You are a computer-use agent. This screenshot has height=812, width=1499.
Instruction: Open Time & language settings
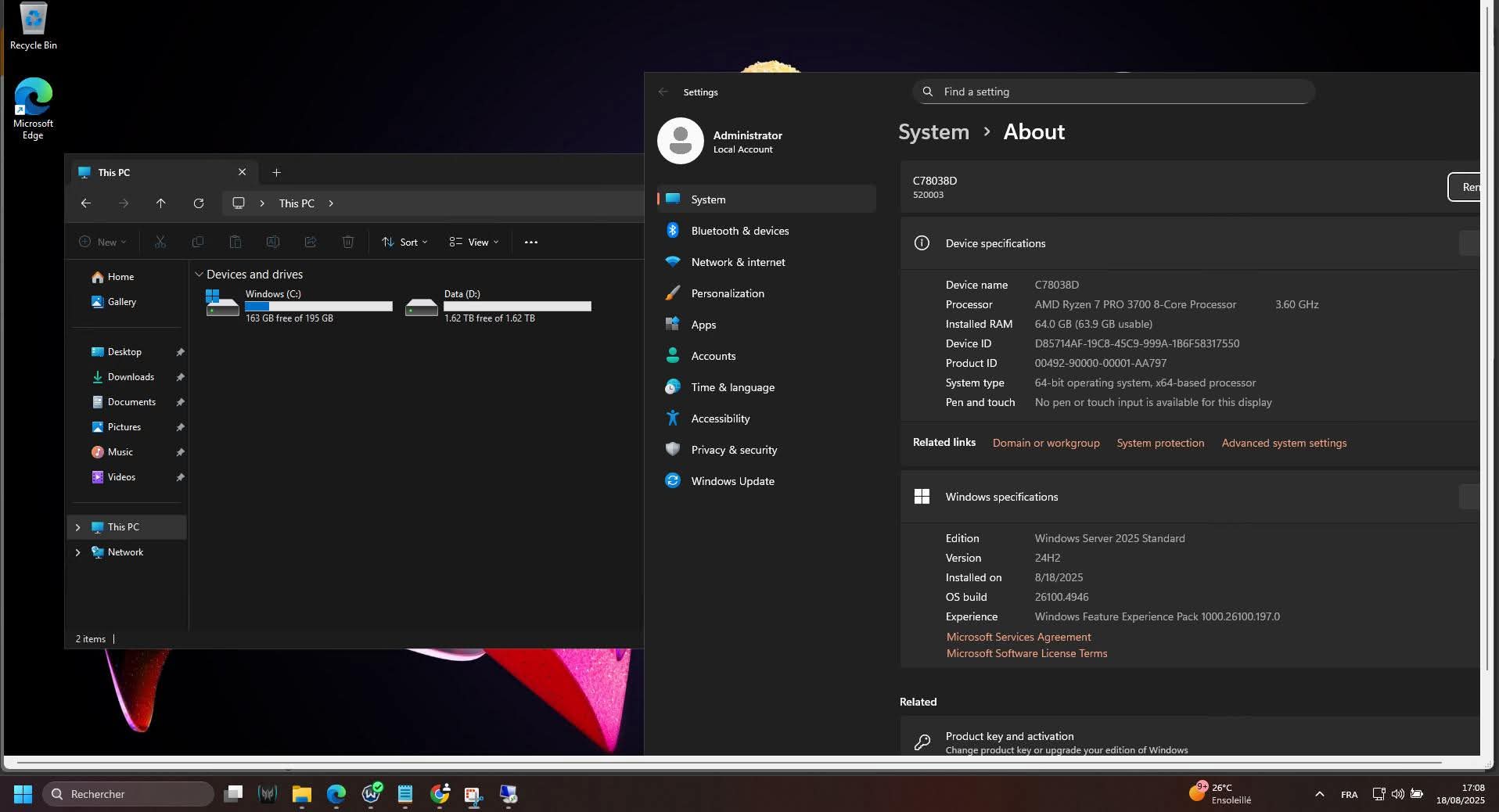coord(766,387)
